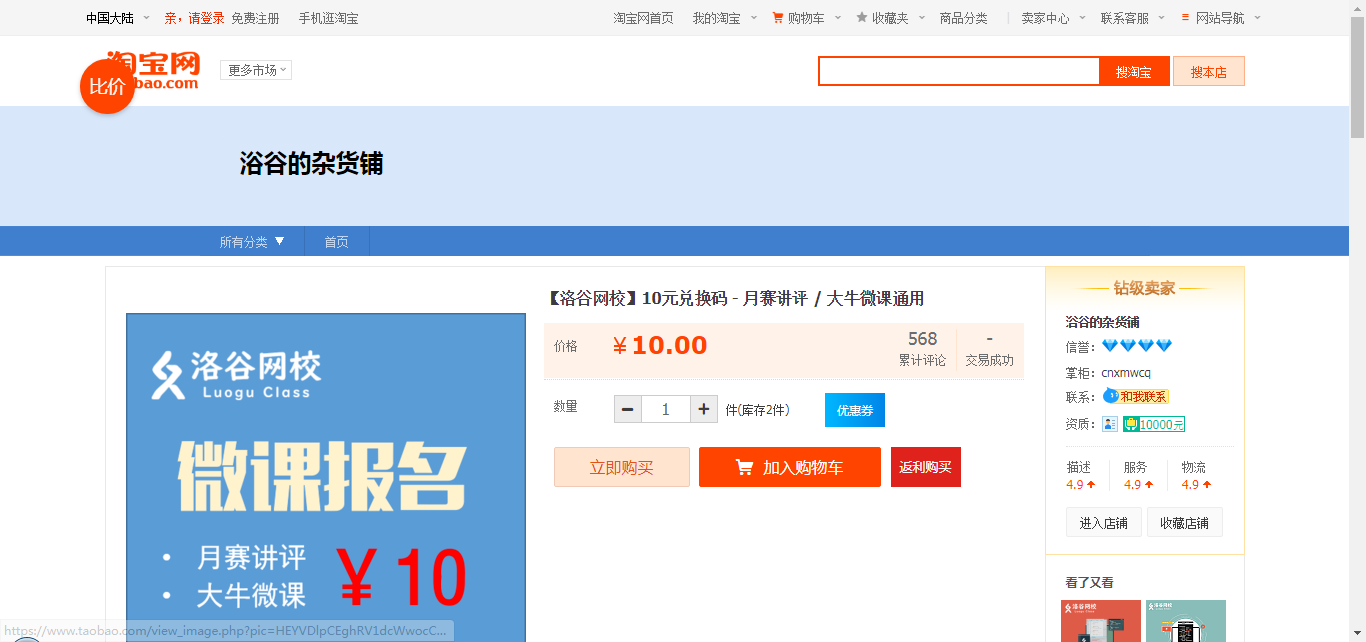Click the 10000元 deposit guarantee badge
This screenshot has width=1366, height=642.
coord(1154,424)
